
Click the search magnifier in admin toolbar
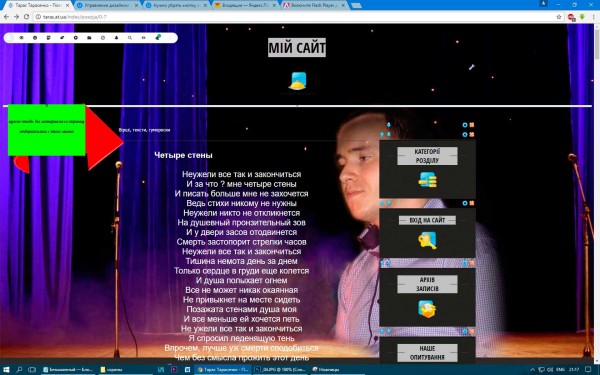[130, 38]
